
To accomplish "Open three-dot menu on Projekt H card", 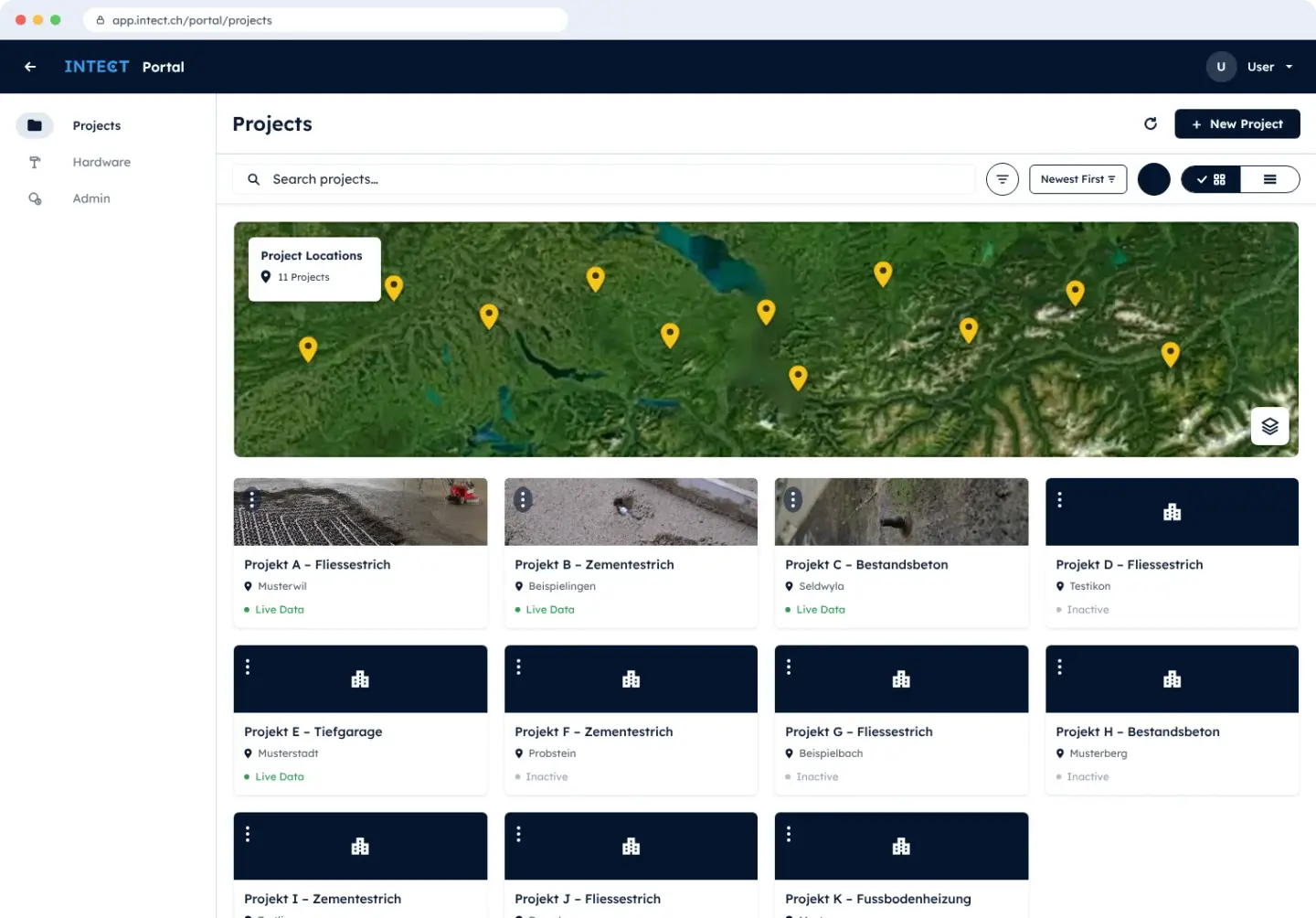I will click(x=1059, y=667).
